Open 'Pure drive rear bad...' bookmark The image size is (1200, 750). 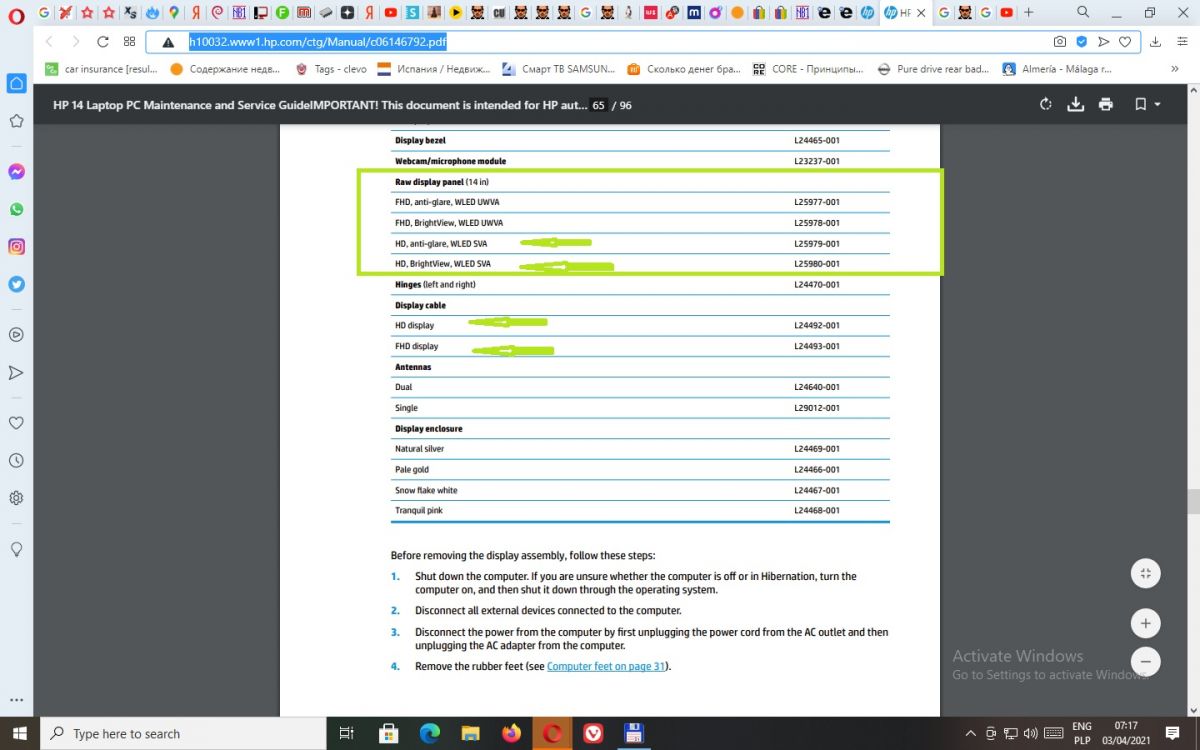[x=933, y=69]
